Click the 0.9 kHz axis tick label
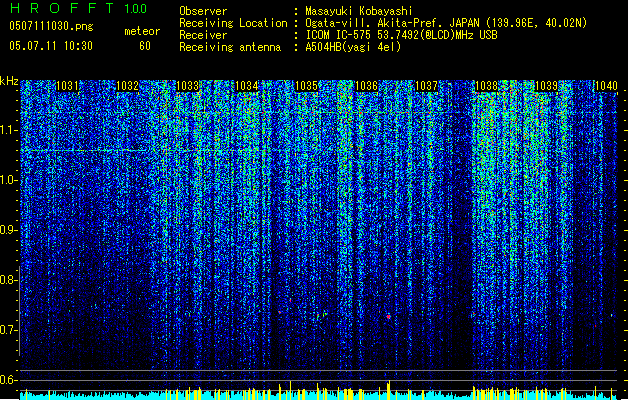 [x=9, y=230]
